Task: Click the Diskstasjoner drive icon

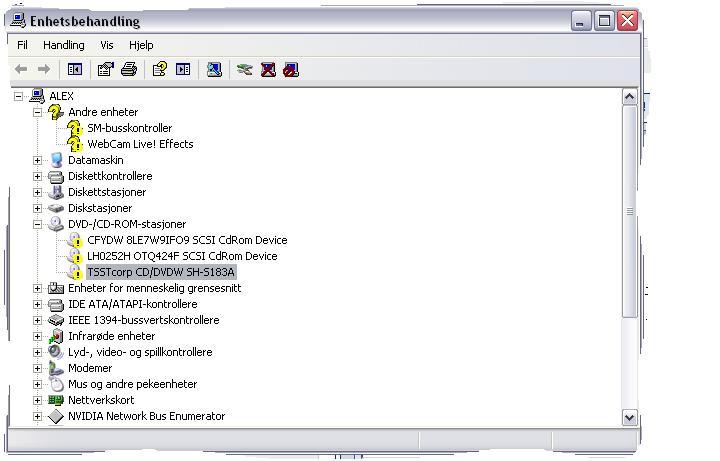Action: point(56,208)
